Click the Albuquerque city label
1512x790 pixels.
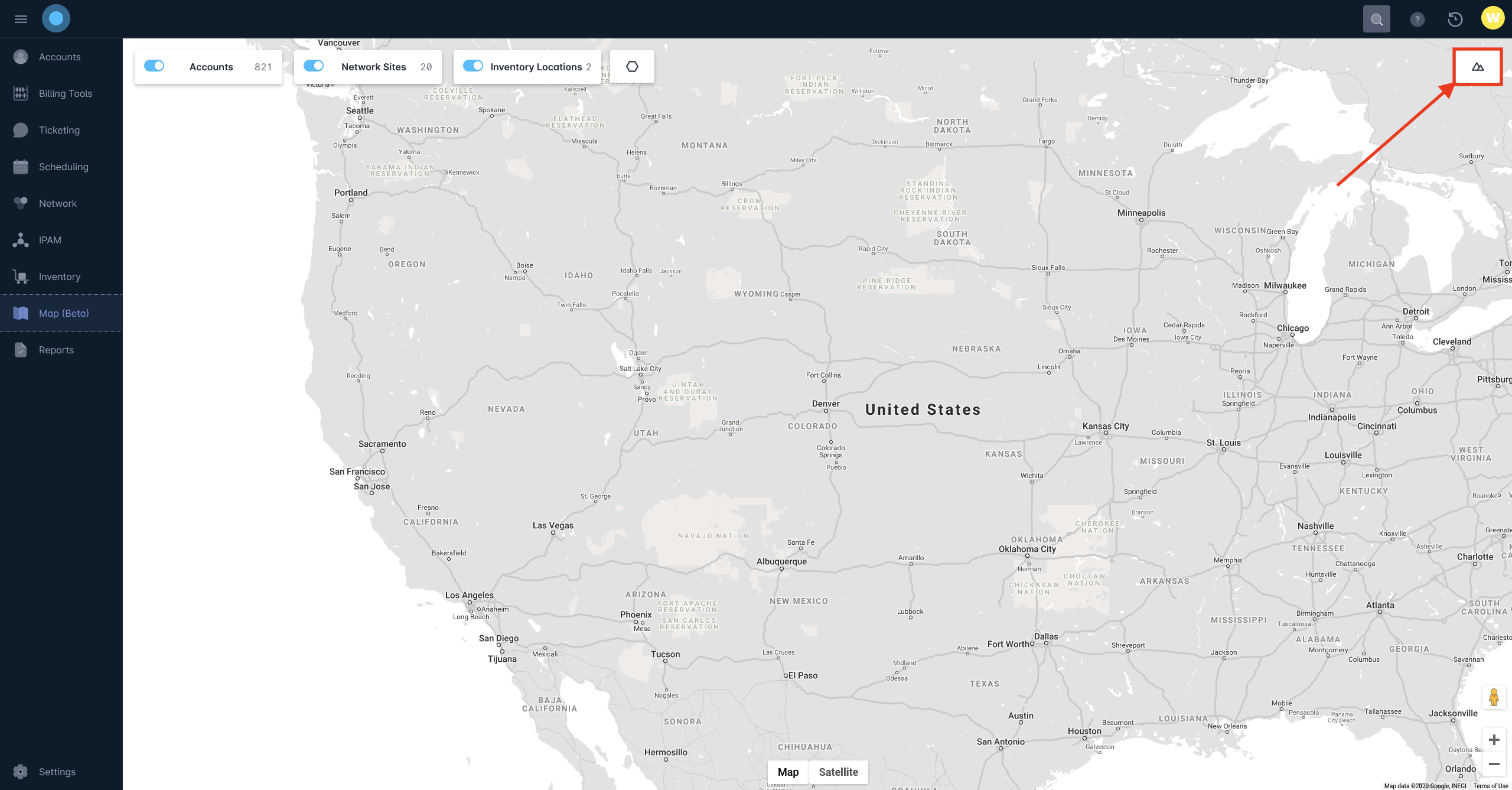click(x=781, y=561)
